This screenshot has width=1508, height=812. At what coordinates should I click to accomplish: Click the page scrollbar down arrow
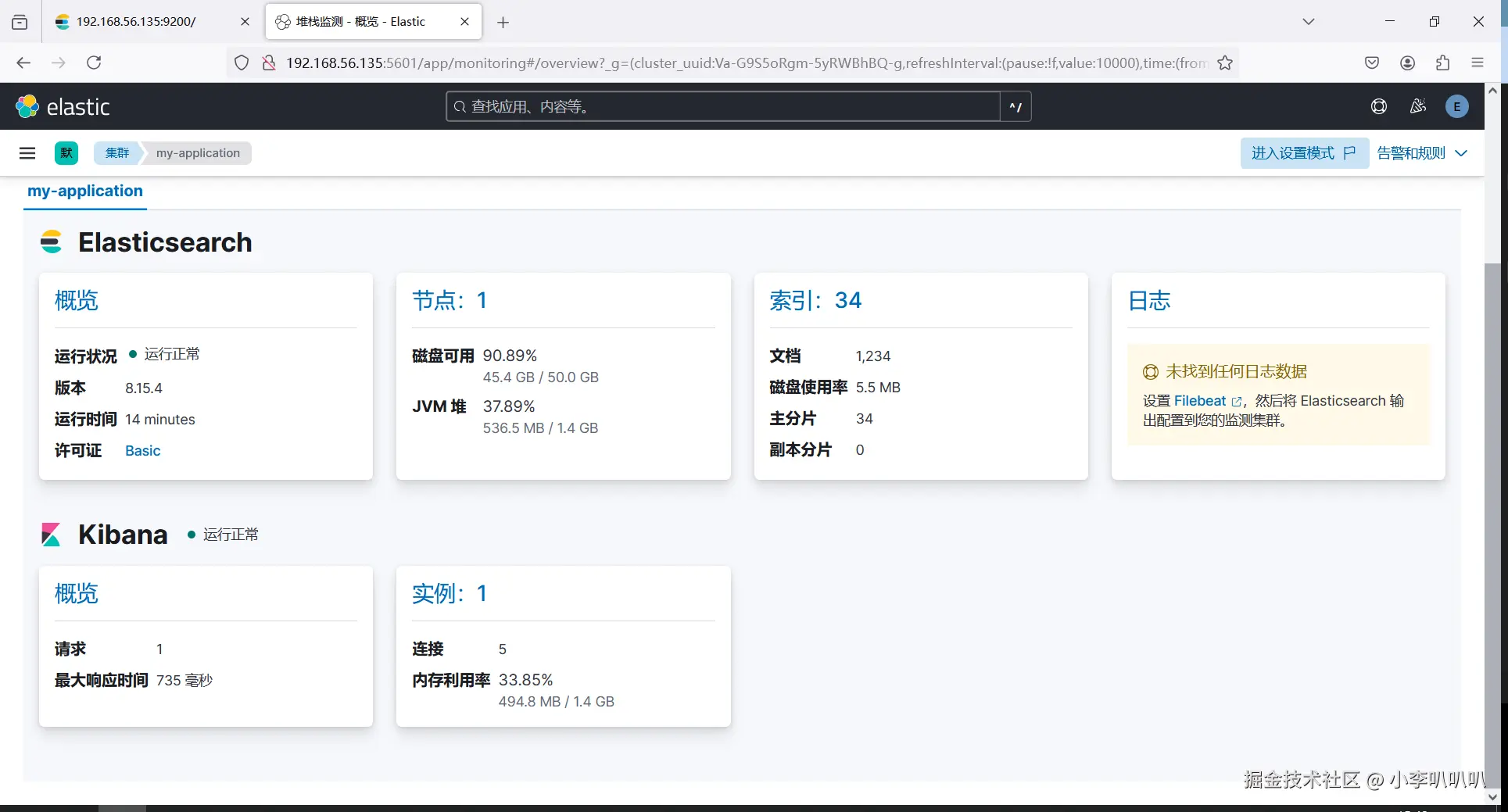tap(1492, 797)
